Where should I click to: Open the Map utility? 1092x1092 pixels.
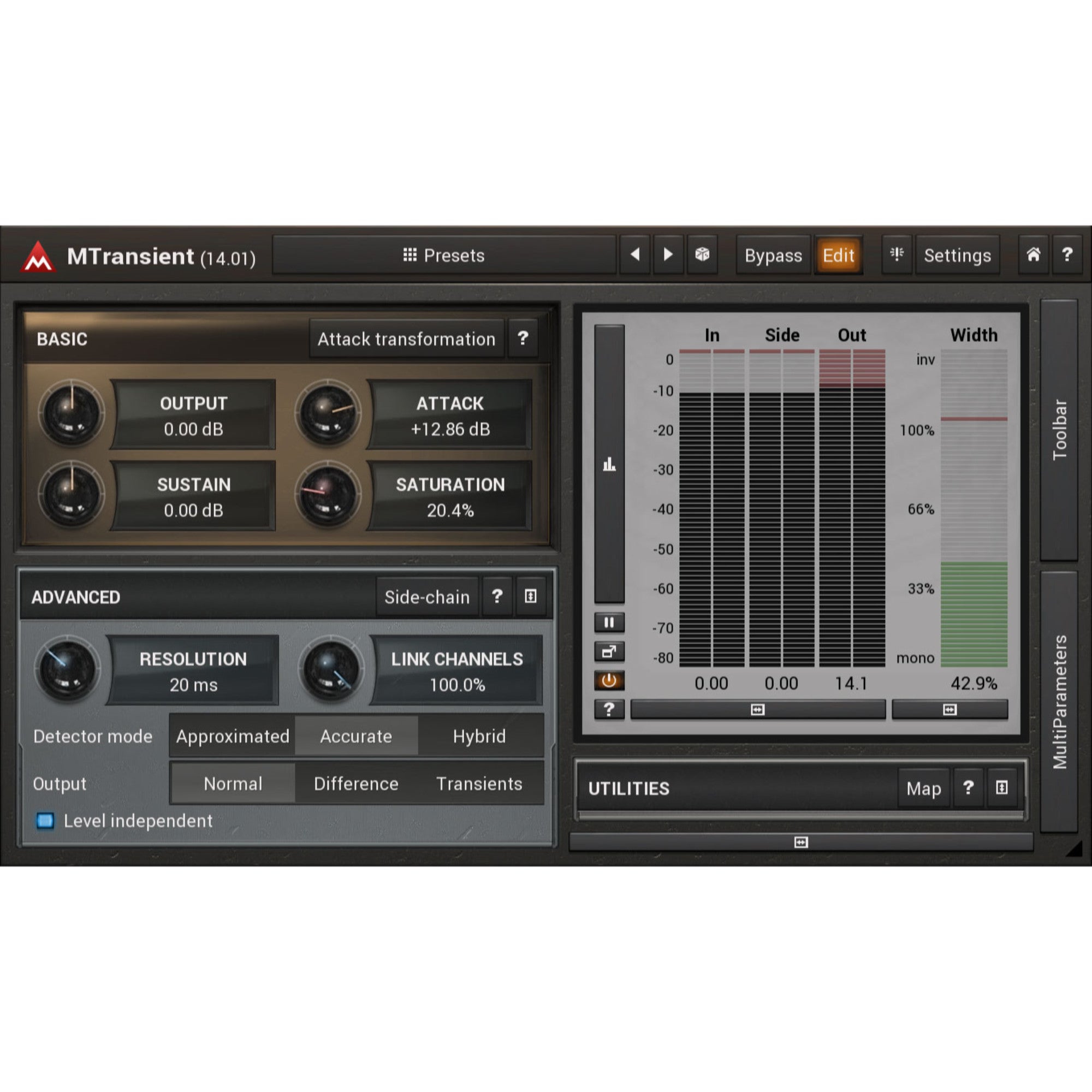coord(924,788)
